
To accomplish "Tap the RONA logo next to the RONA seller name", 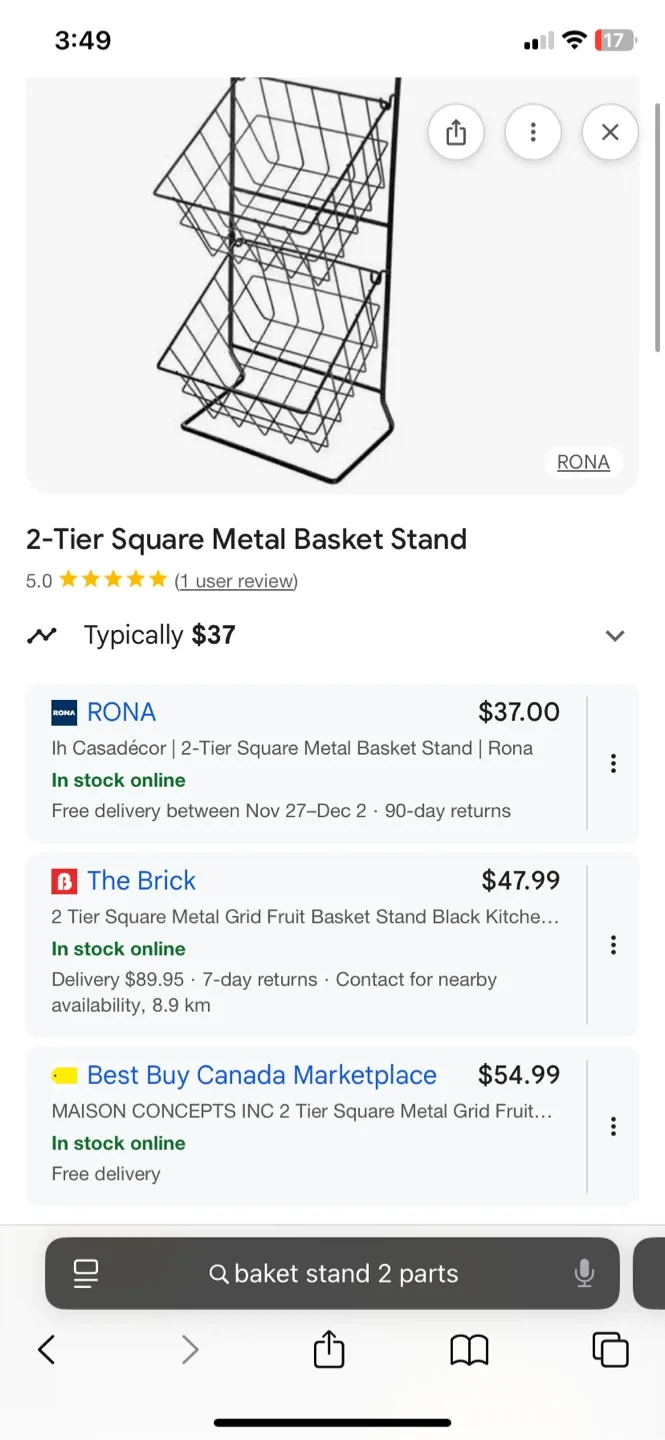I will [x=62, y=712].
